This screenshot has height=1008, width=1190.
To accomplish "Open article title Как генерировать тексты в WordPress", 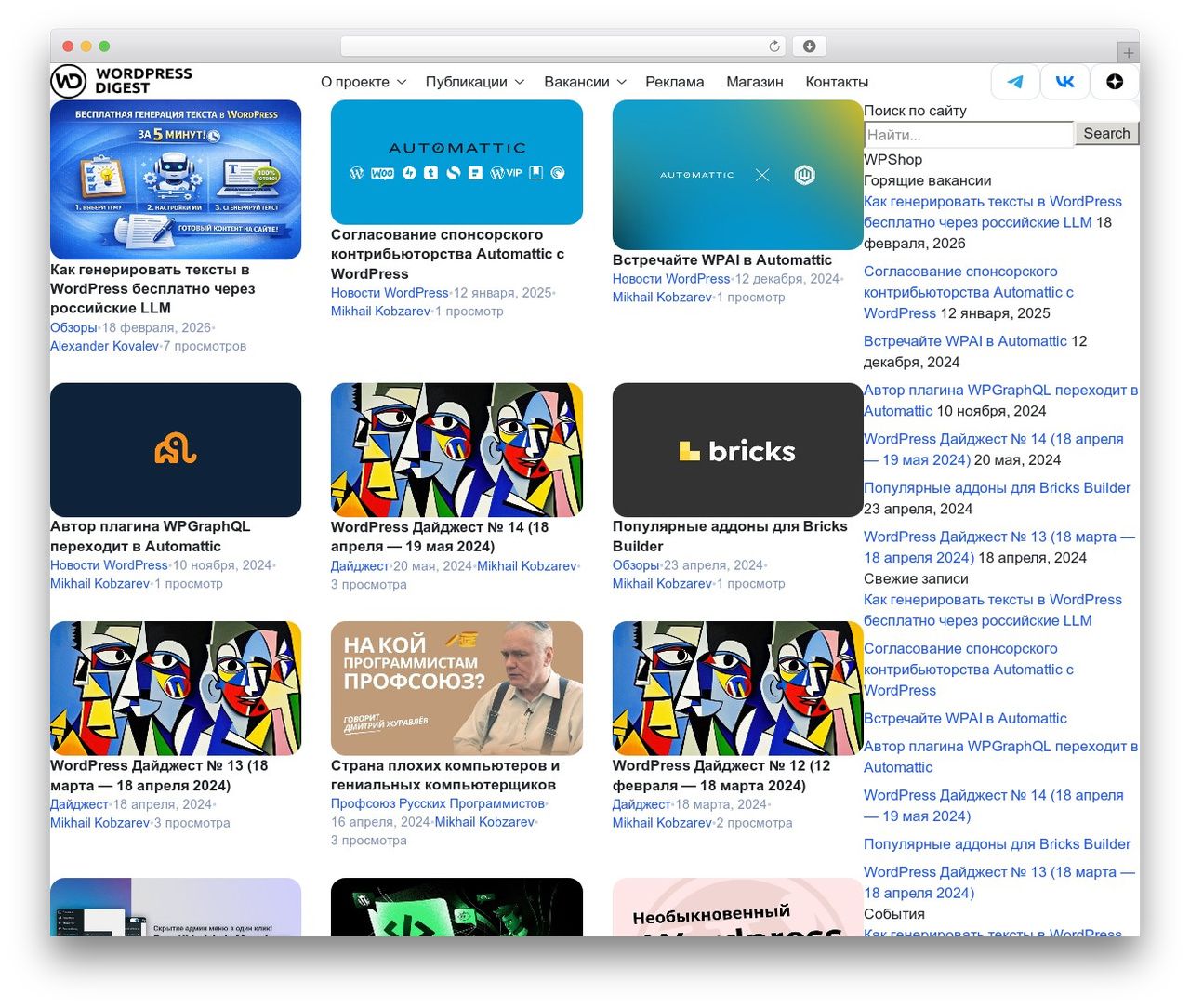I will 152,288.
